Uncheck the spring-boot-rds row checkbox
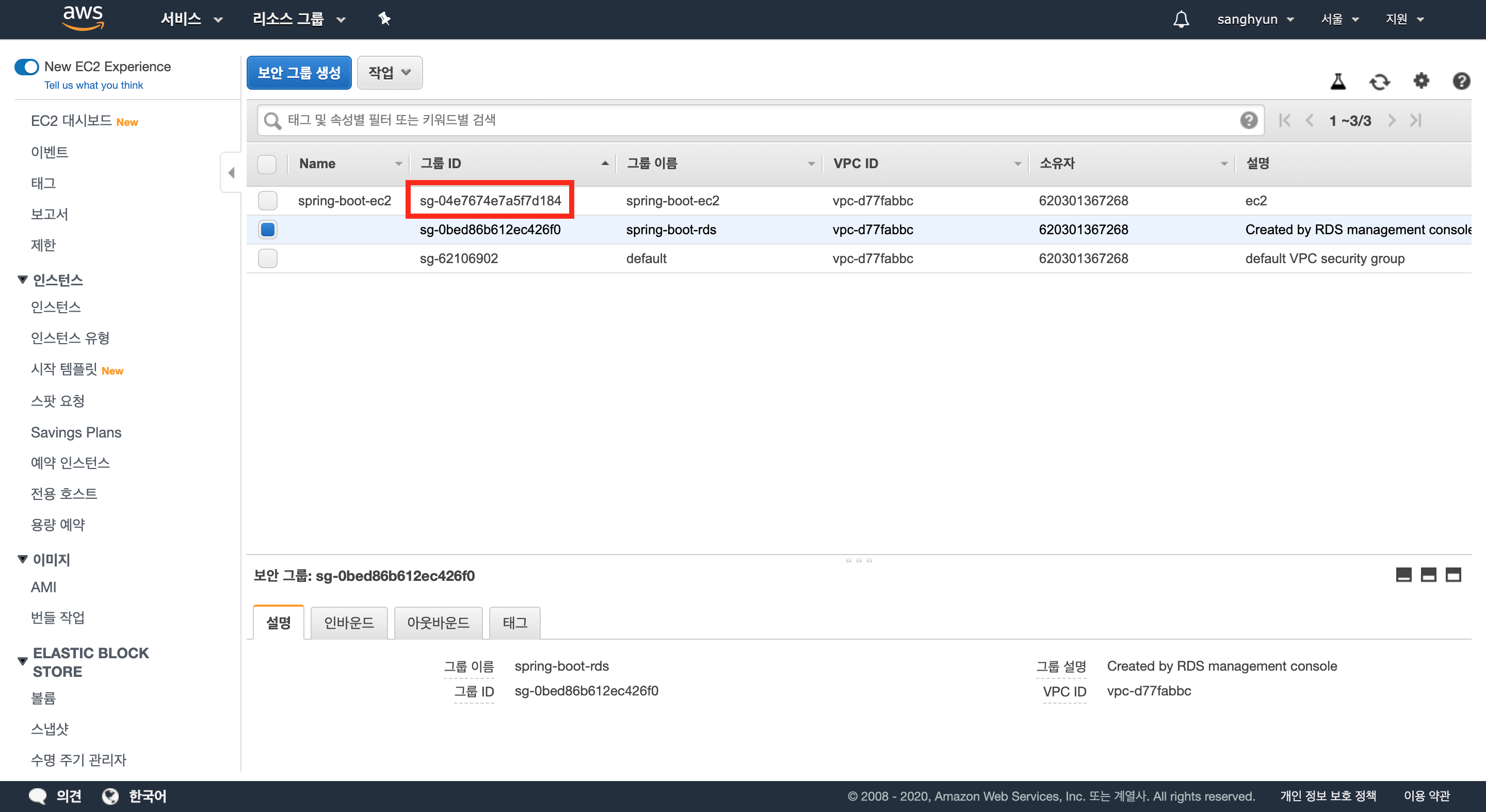 tap(268, 230)
